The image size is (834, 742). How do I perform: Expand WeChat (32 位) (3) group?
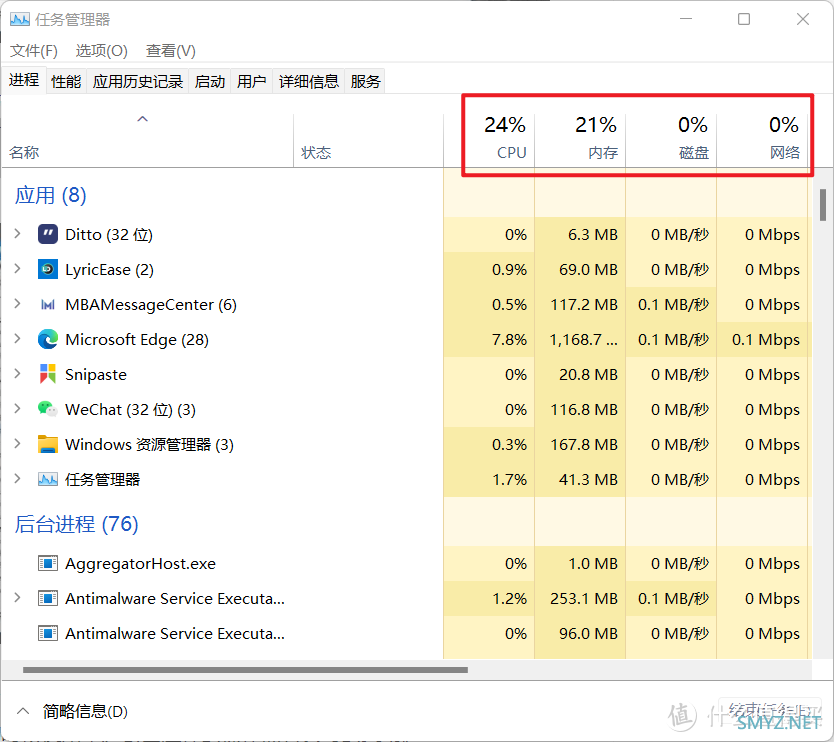pos(18,408)
